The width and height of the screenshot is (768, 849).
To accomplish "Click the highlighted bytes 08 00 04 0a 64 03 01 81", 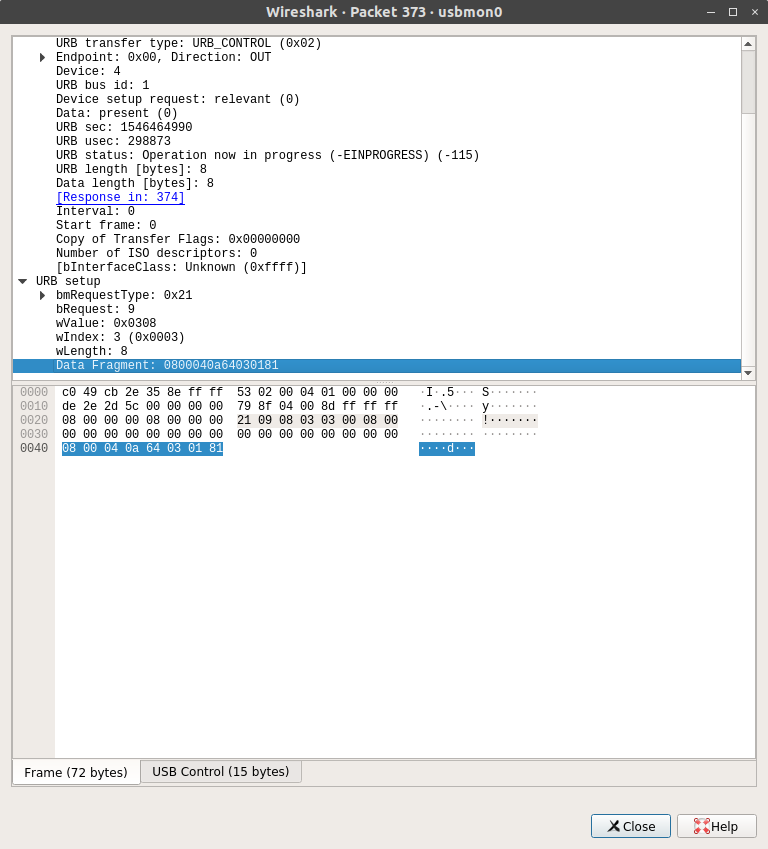I will pyautogui.click(x=142, y=448).
